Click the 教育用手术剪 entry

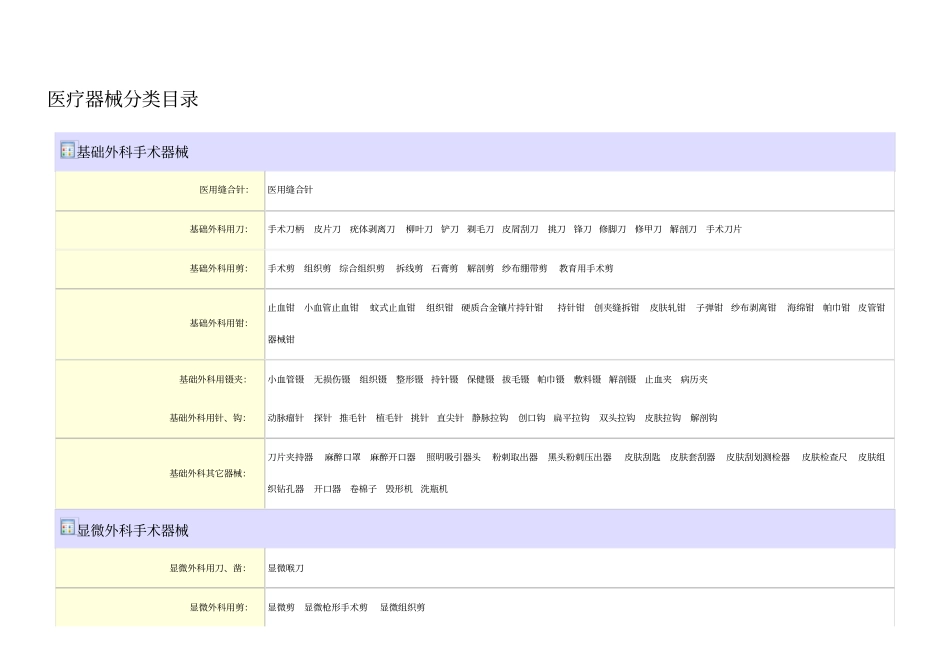point(586,268)
